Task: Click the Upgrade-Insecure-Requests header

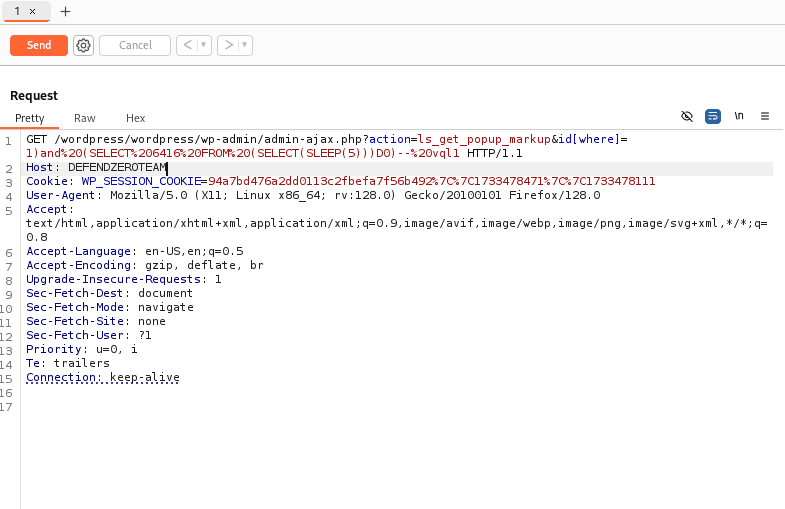Action: coord(124,279)
